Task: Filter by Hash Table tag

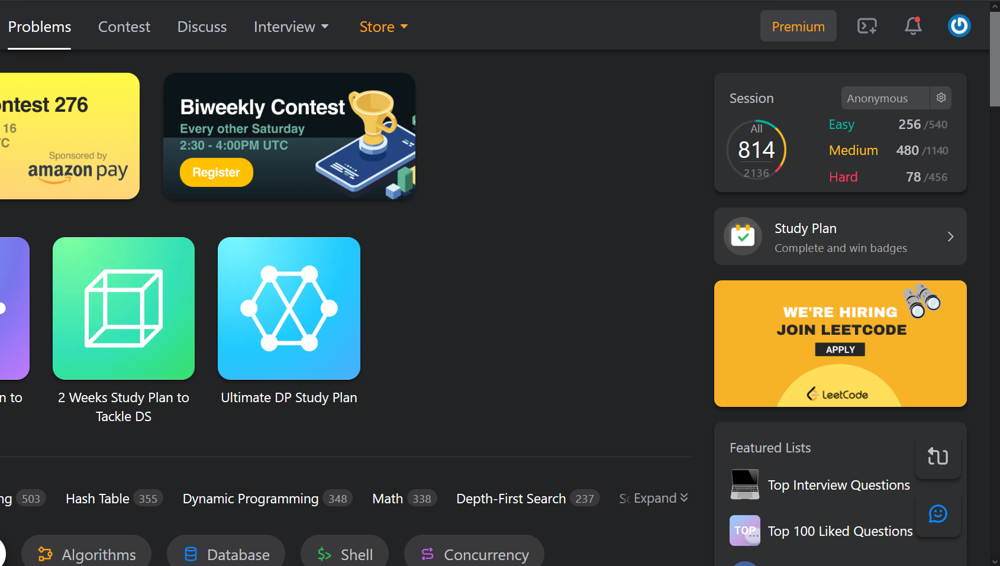Action: (114, 498)
